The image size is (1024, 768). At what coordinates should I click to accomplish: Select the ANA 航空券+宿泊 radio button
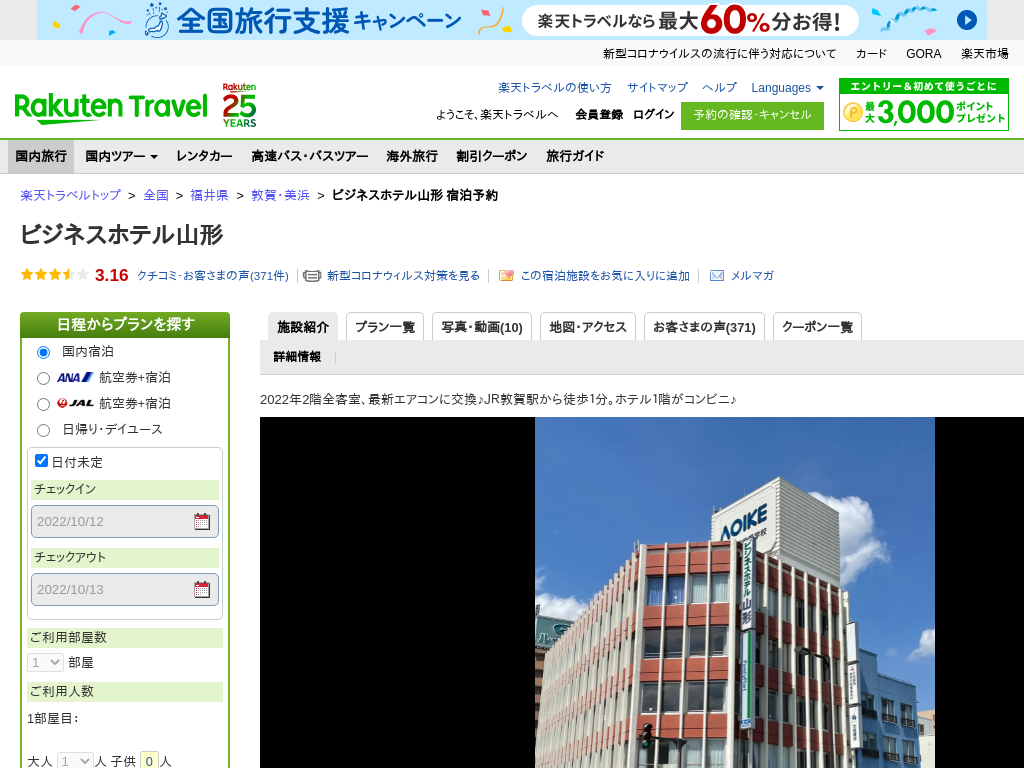43,378
